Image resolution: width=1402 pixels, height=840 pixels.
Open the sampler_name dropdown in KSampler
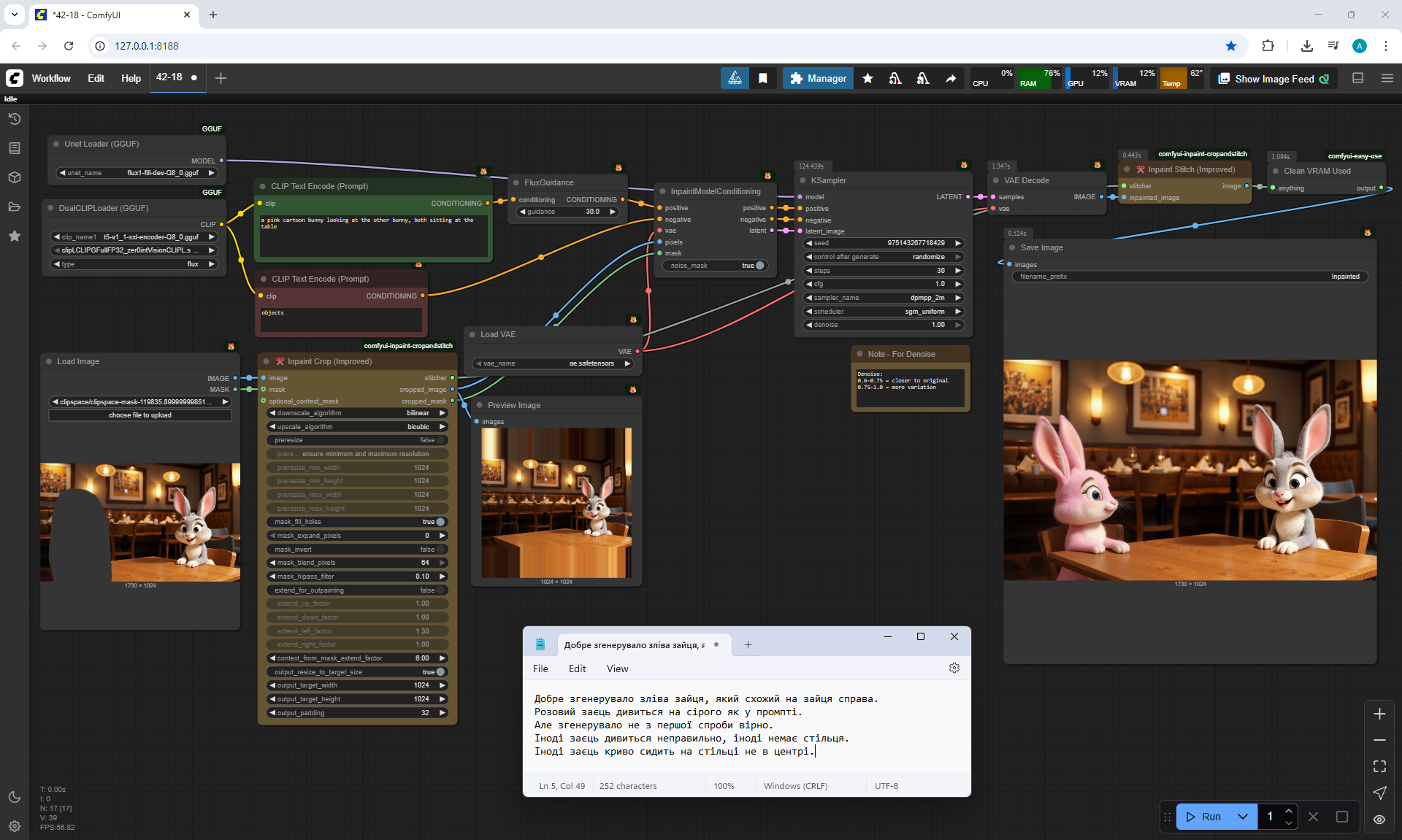883,298
